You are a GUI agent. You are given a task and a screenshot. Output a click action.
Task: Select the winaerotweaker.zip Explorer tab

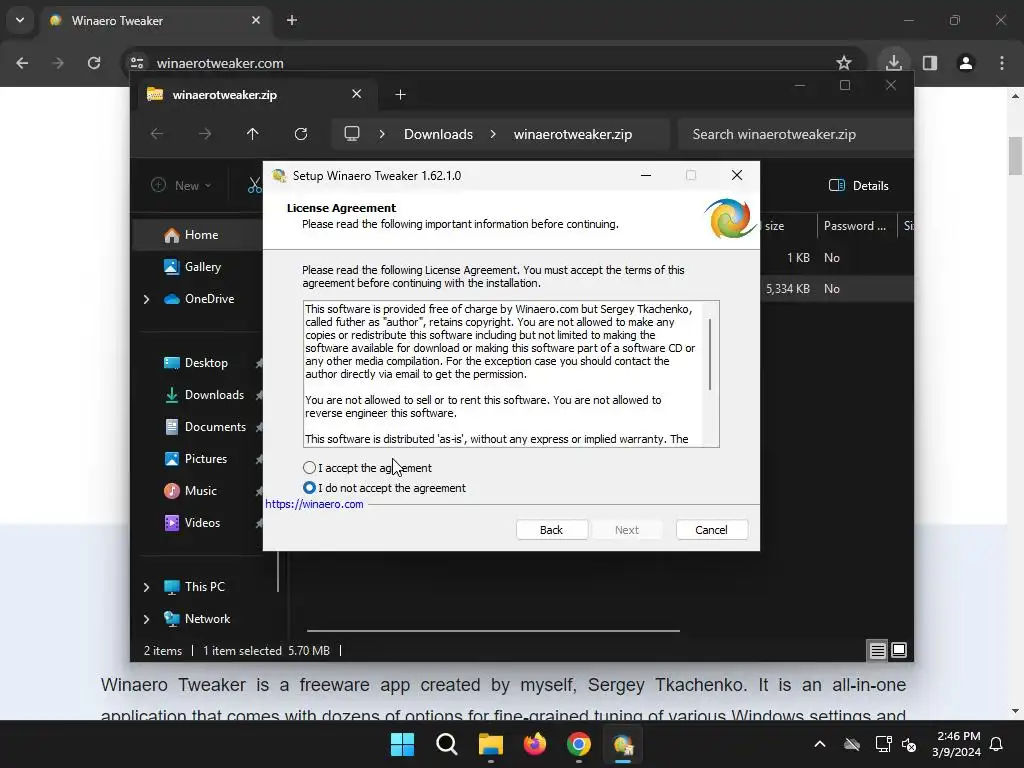[x=255, y=95]
